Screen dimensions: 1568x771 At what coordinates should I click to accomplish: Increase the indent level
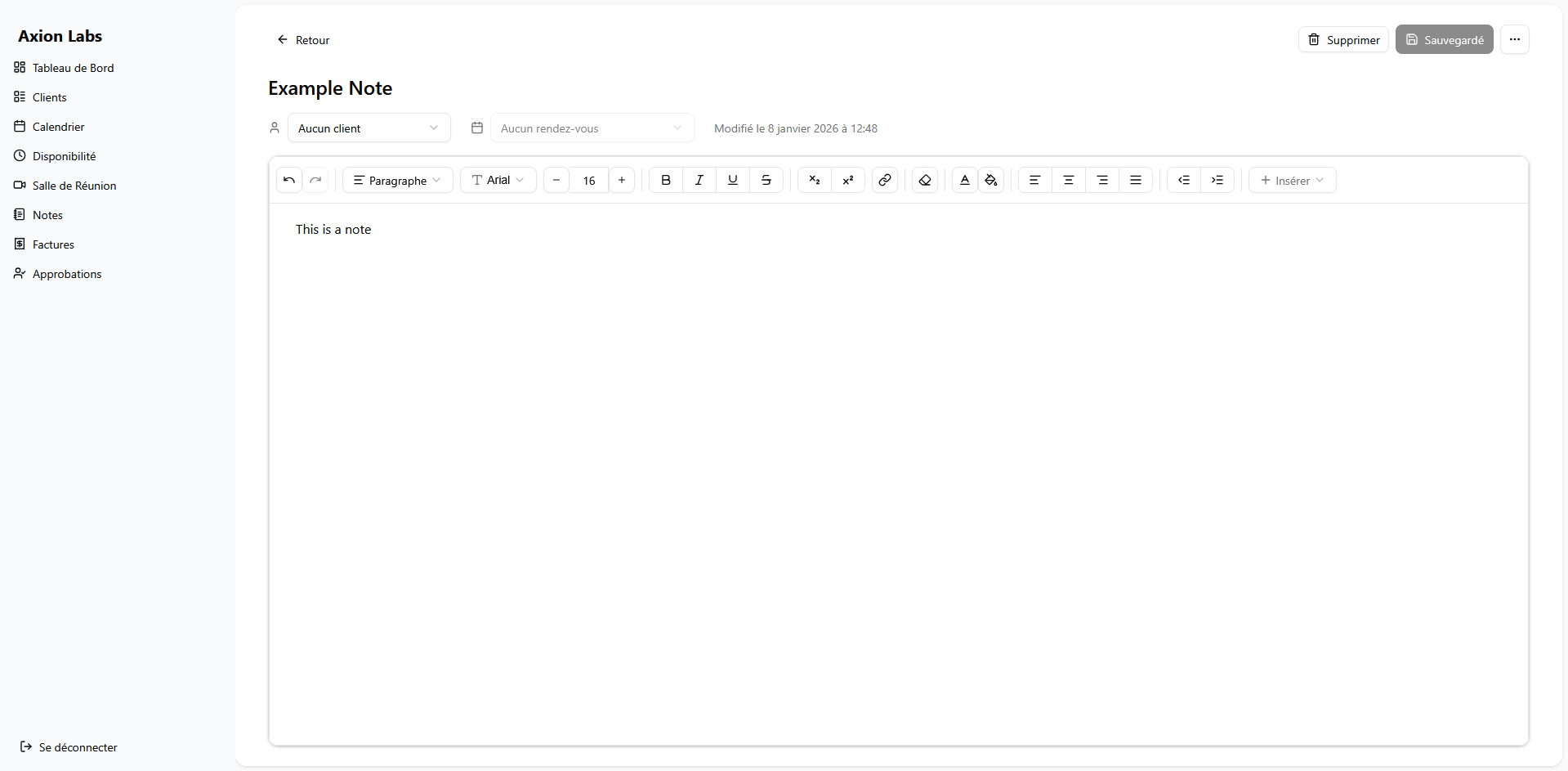click(1217, 180)
